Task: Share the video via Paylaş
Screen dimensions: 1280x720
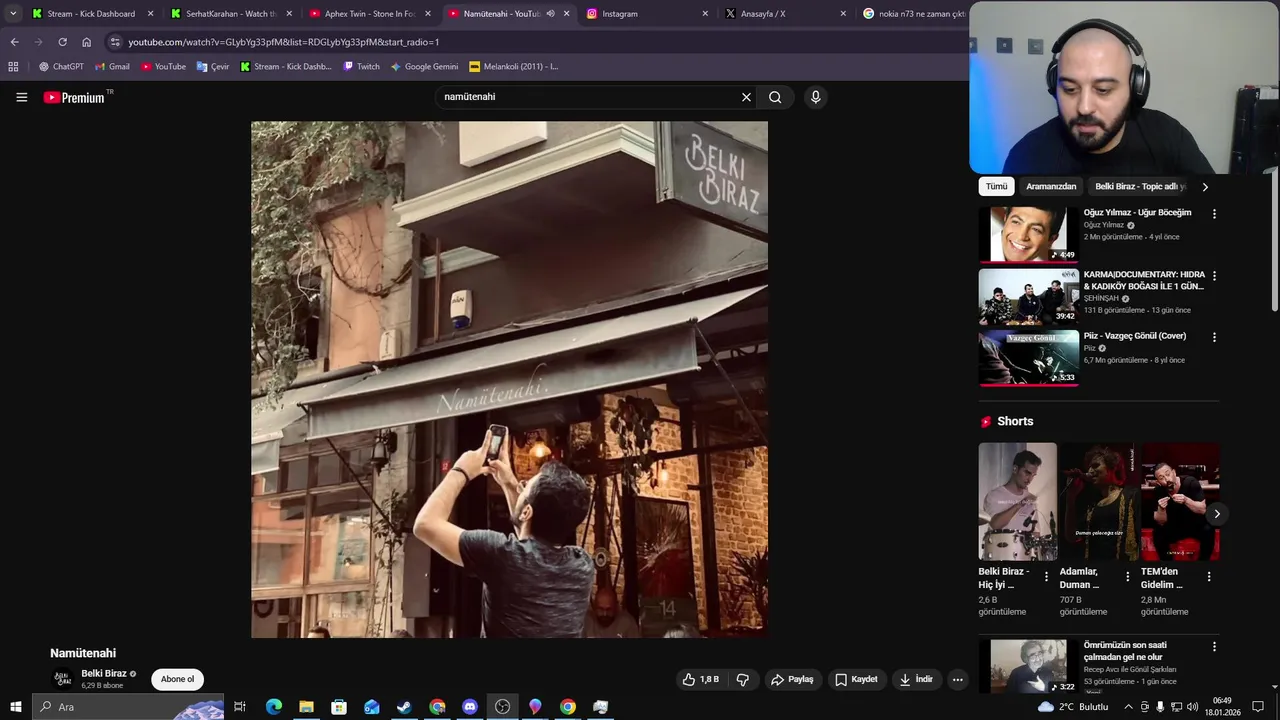Action: coord(791,679)
